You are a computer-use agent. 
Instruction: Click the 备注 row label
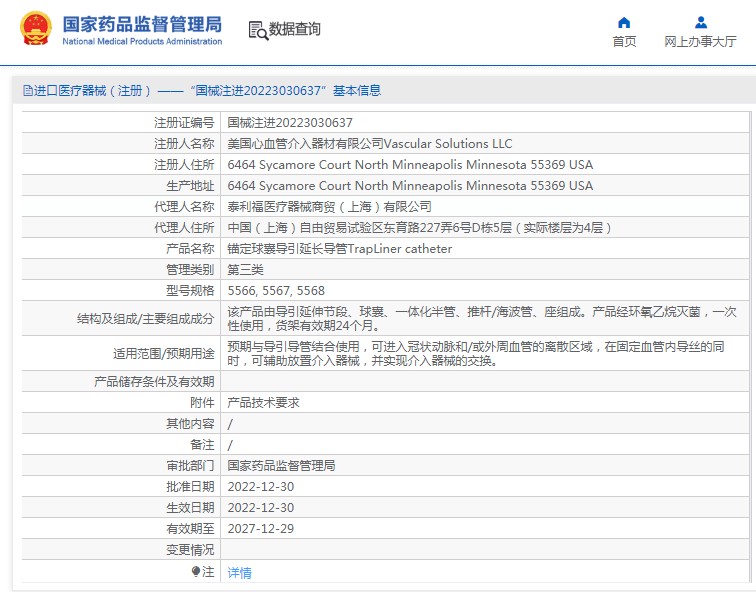coord(202,444)
